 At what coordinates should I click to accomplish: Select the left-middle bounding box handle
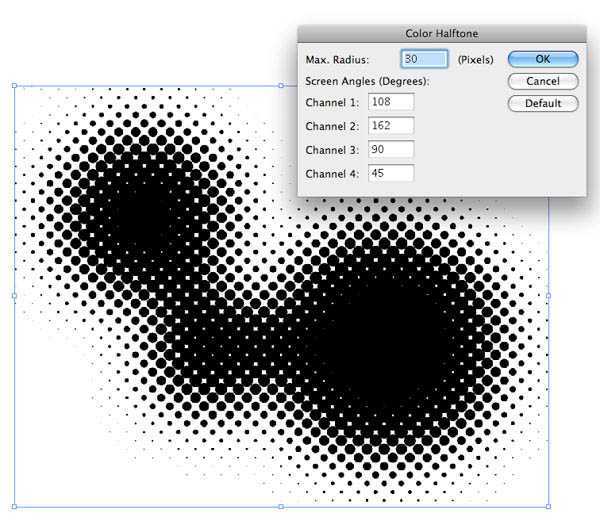(x=15, y=296)
